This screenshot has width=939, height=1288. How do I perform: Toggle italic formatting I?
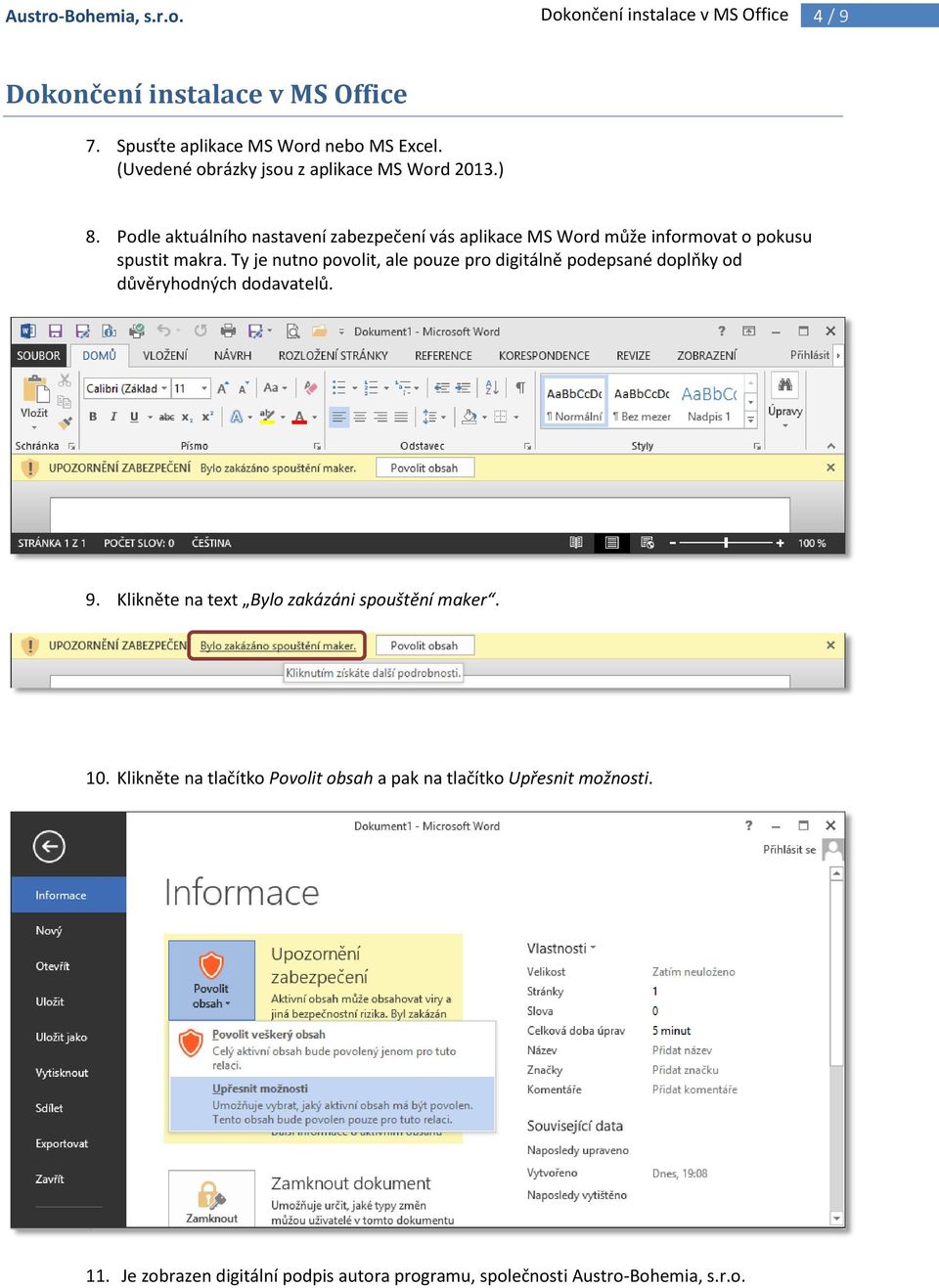tap(113, 417)
